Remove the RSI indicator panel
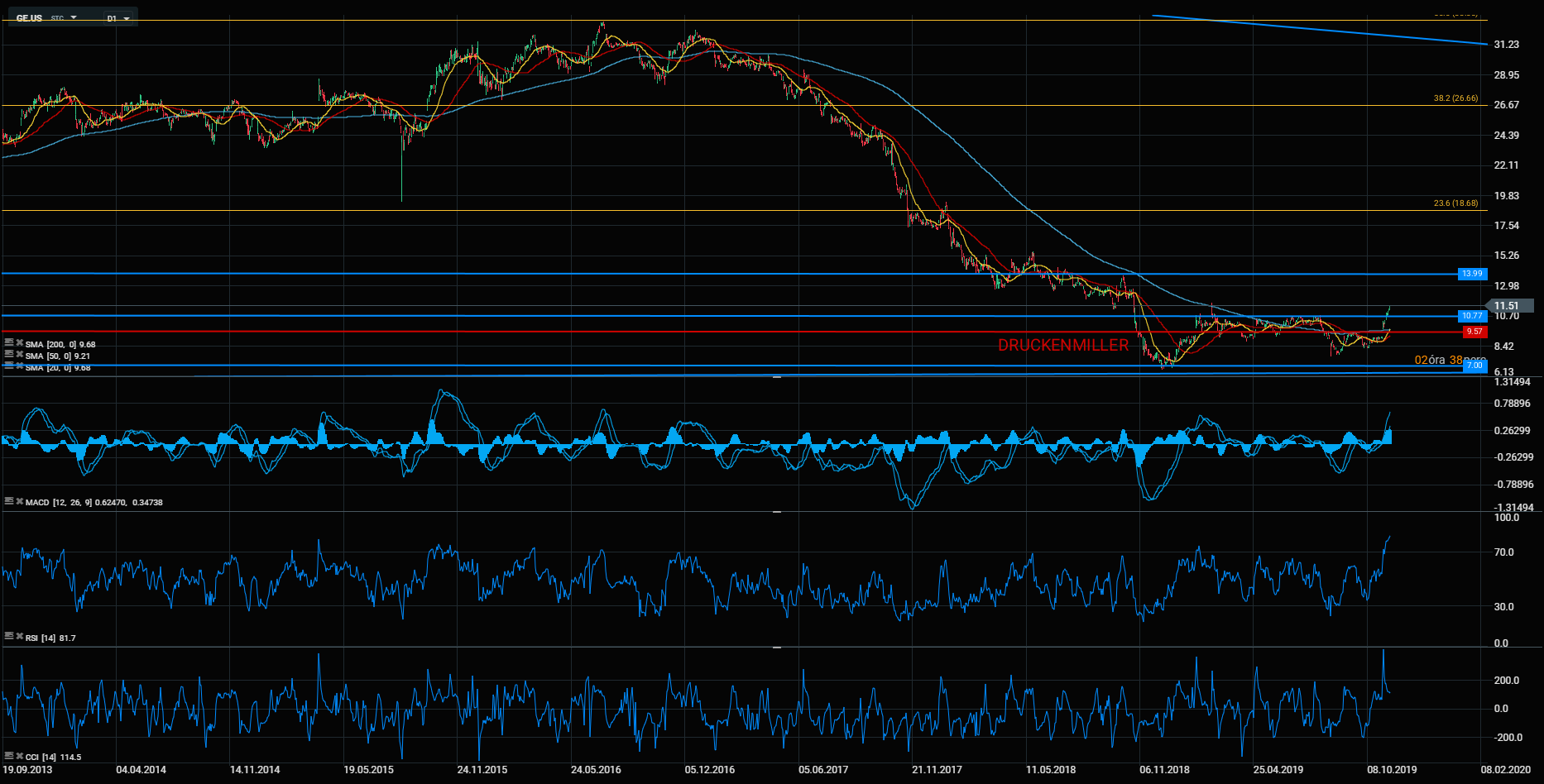 (x=19, y=637)
